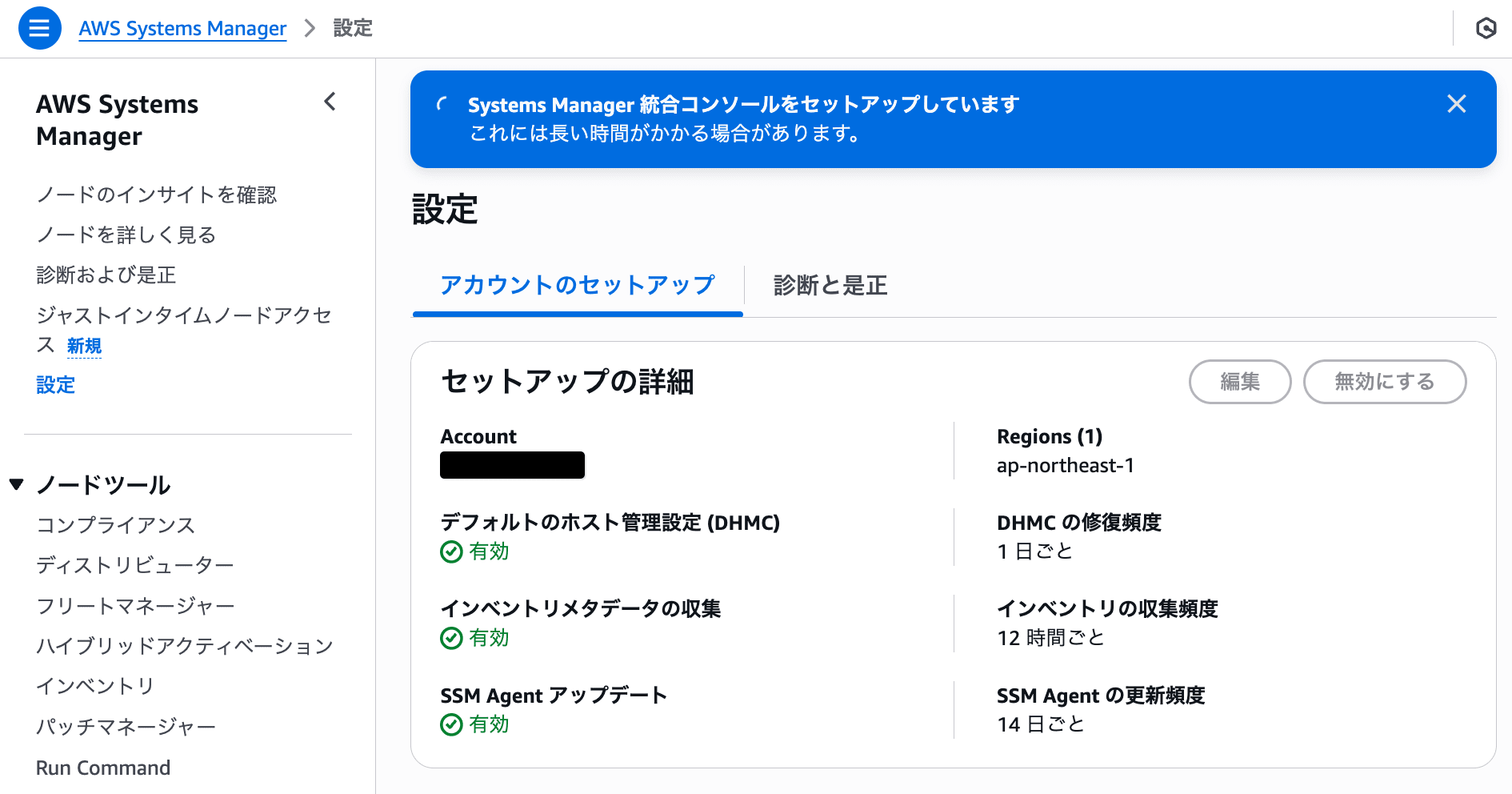The image size is (1512, 794).
Task: Open the hamburger navigation menu
Action: pos(39,28)
